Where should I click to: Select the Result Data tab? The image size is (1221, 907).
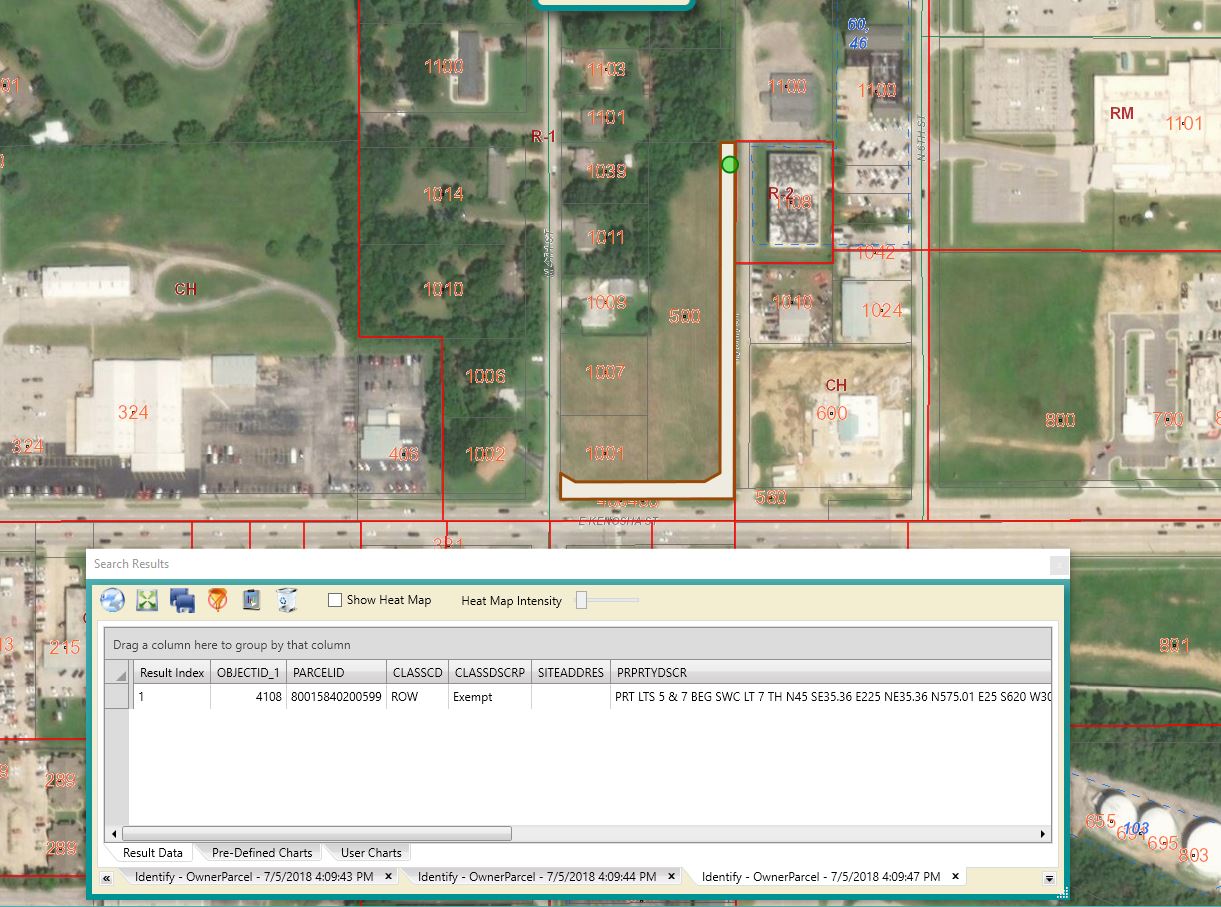coord(152,853)
